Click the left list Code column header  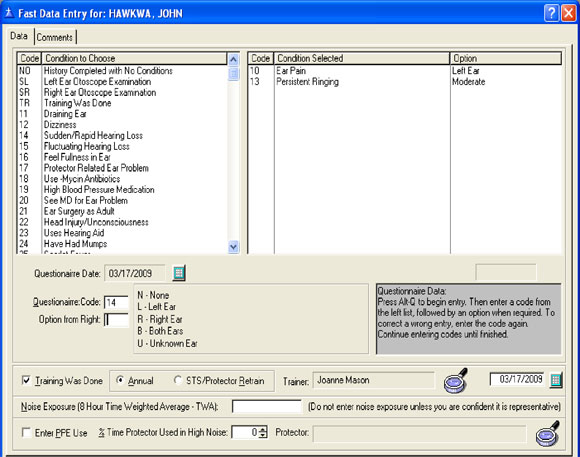click(x=30, y=58)
